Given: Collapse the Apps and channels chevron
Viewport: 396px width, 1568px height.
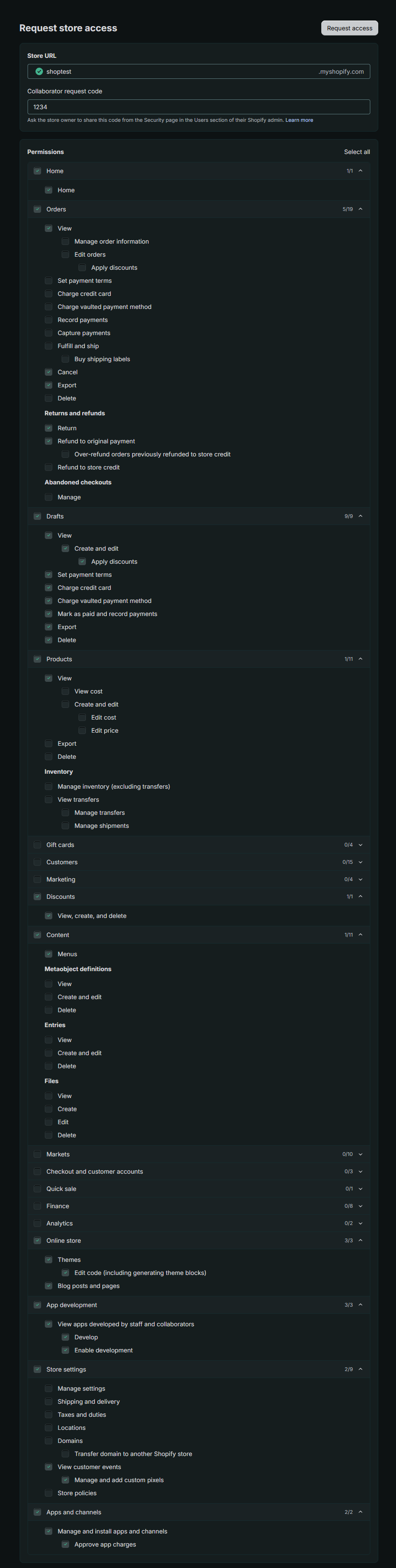Looking at the screenshot, I should point(361,1512).
